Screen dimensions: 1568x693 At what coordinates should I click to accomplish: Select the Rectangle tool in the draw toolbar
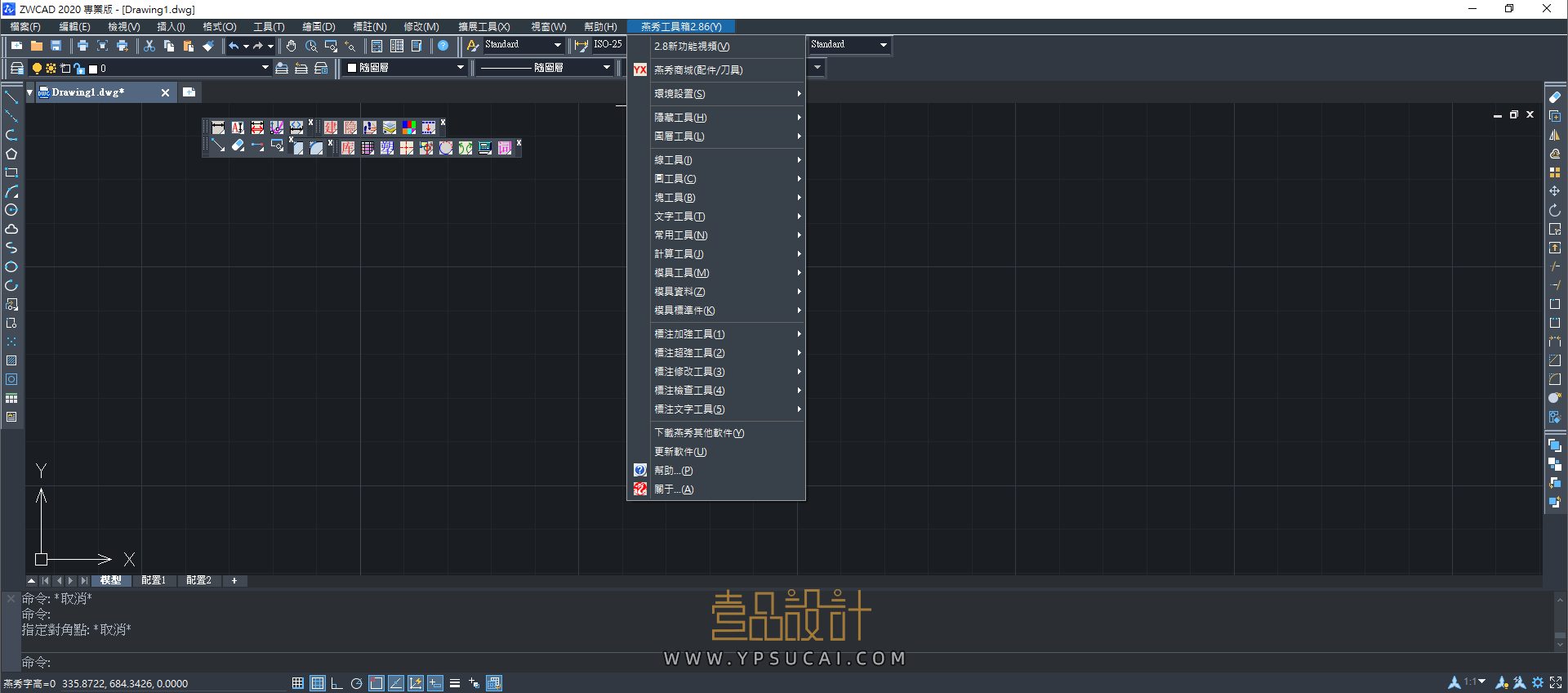[11, 172]
